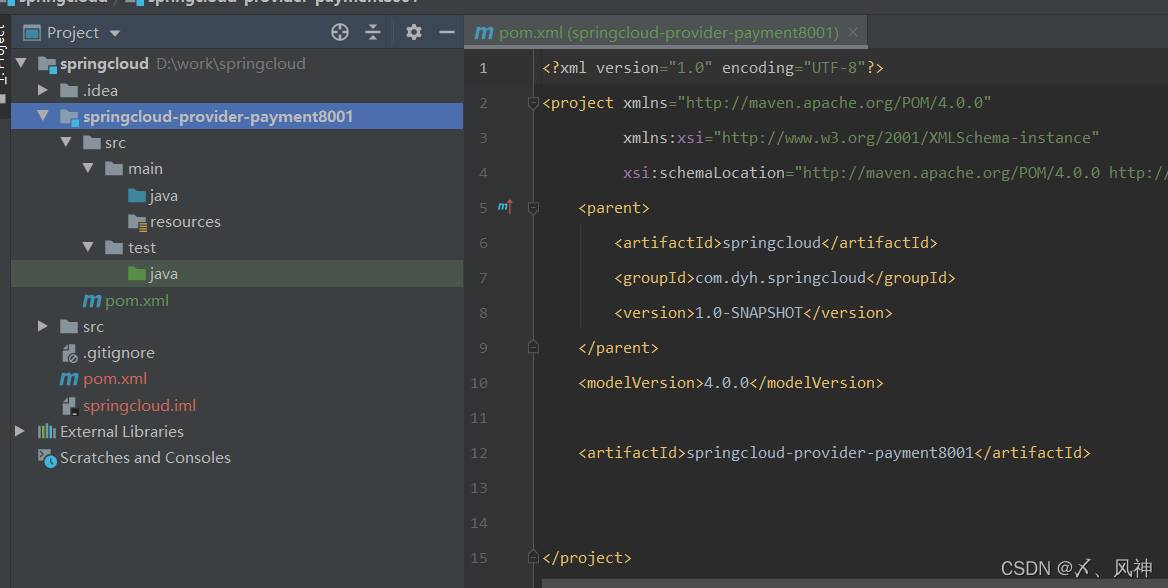Click the locate/select opened file target icon
Screen dimensions: 1168x588
pos(340,32)
